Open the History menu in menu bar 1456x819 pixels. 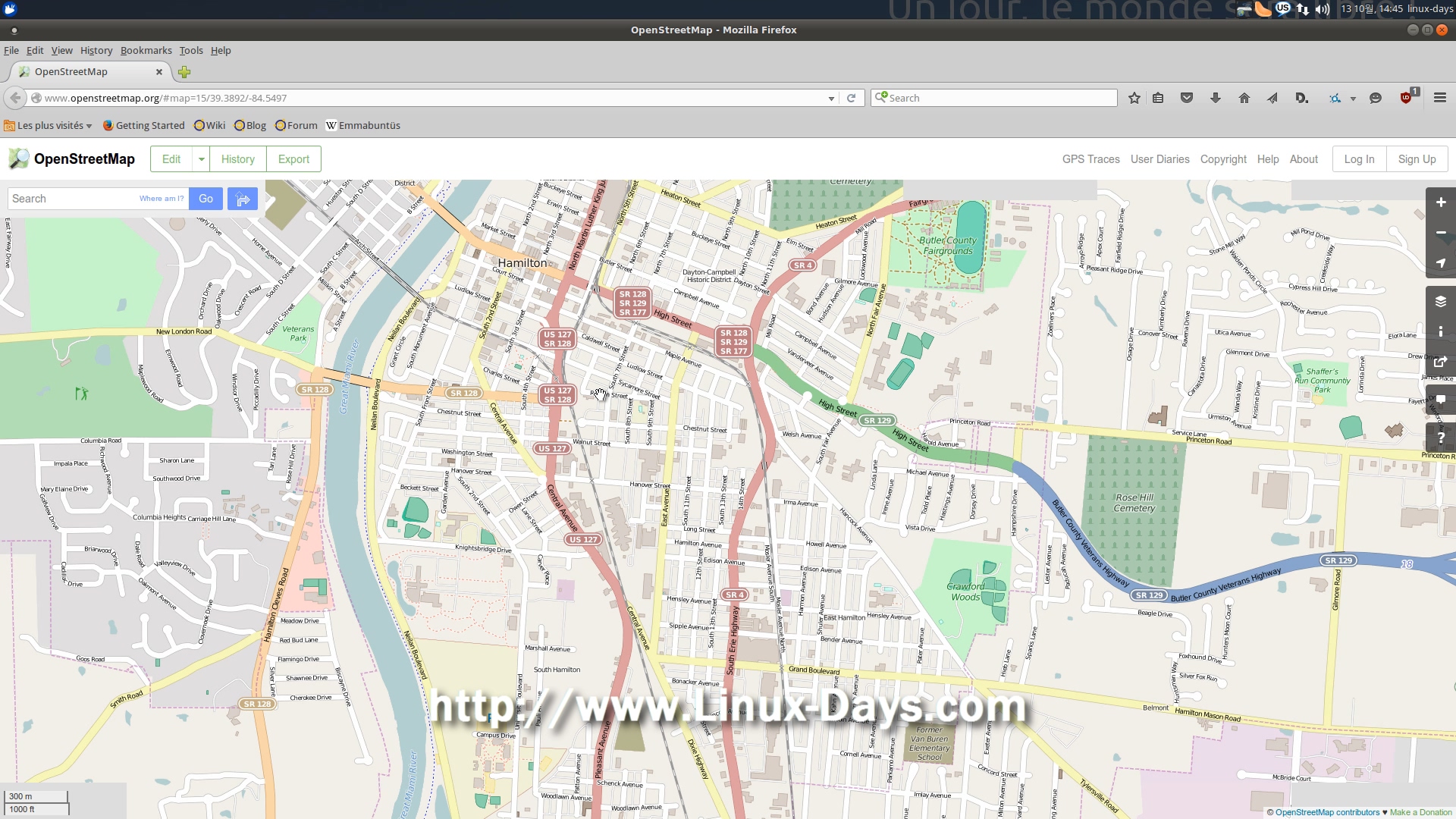[x=96, y=50]
